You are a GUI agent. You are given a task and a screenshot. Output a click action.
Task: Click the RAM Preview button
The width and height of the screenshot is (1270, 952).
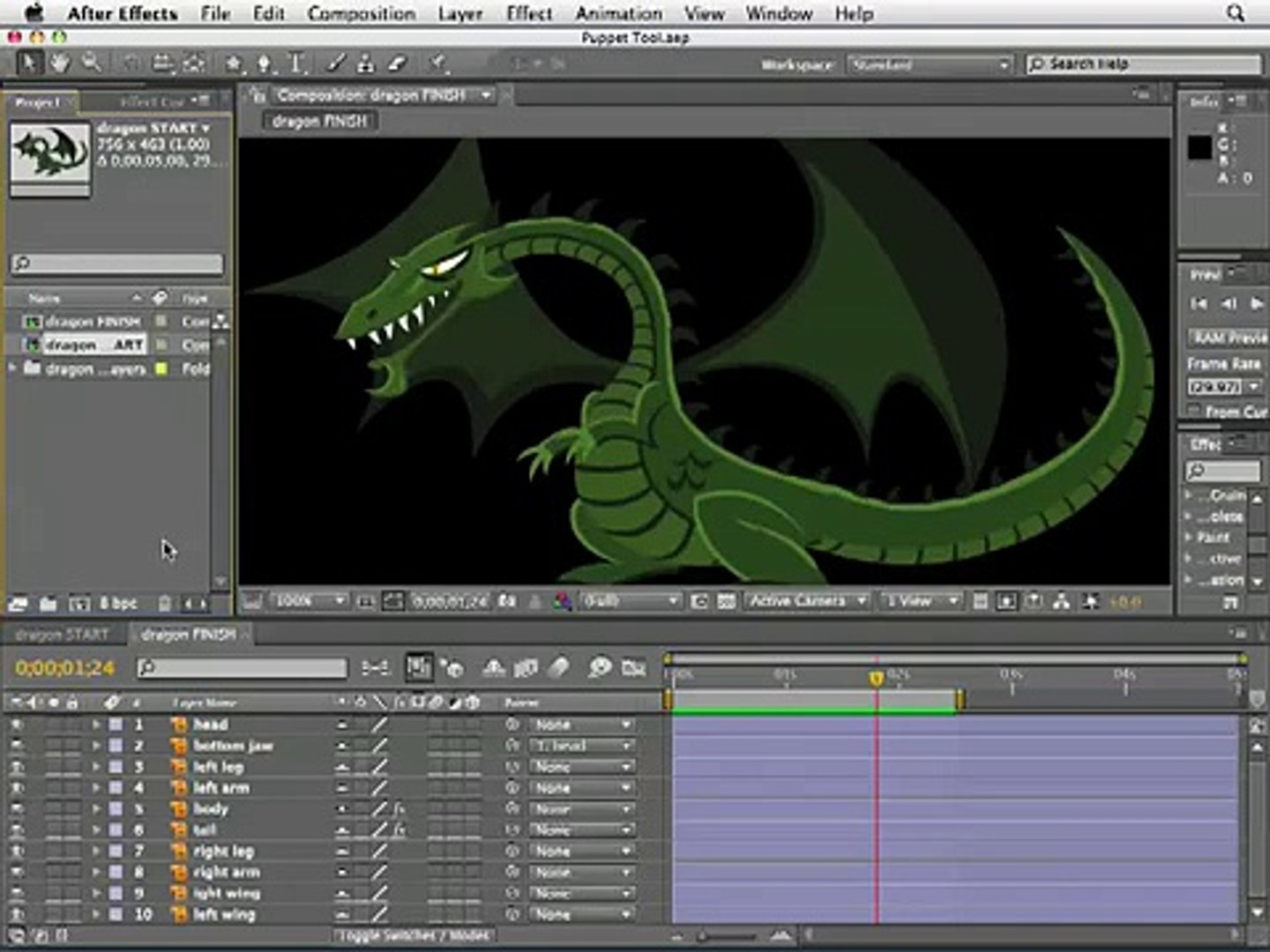tap(1229, 338)
